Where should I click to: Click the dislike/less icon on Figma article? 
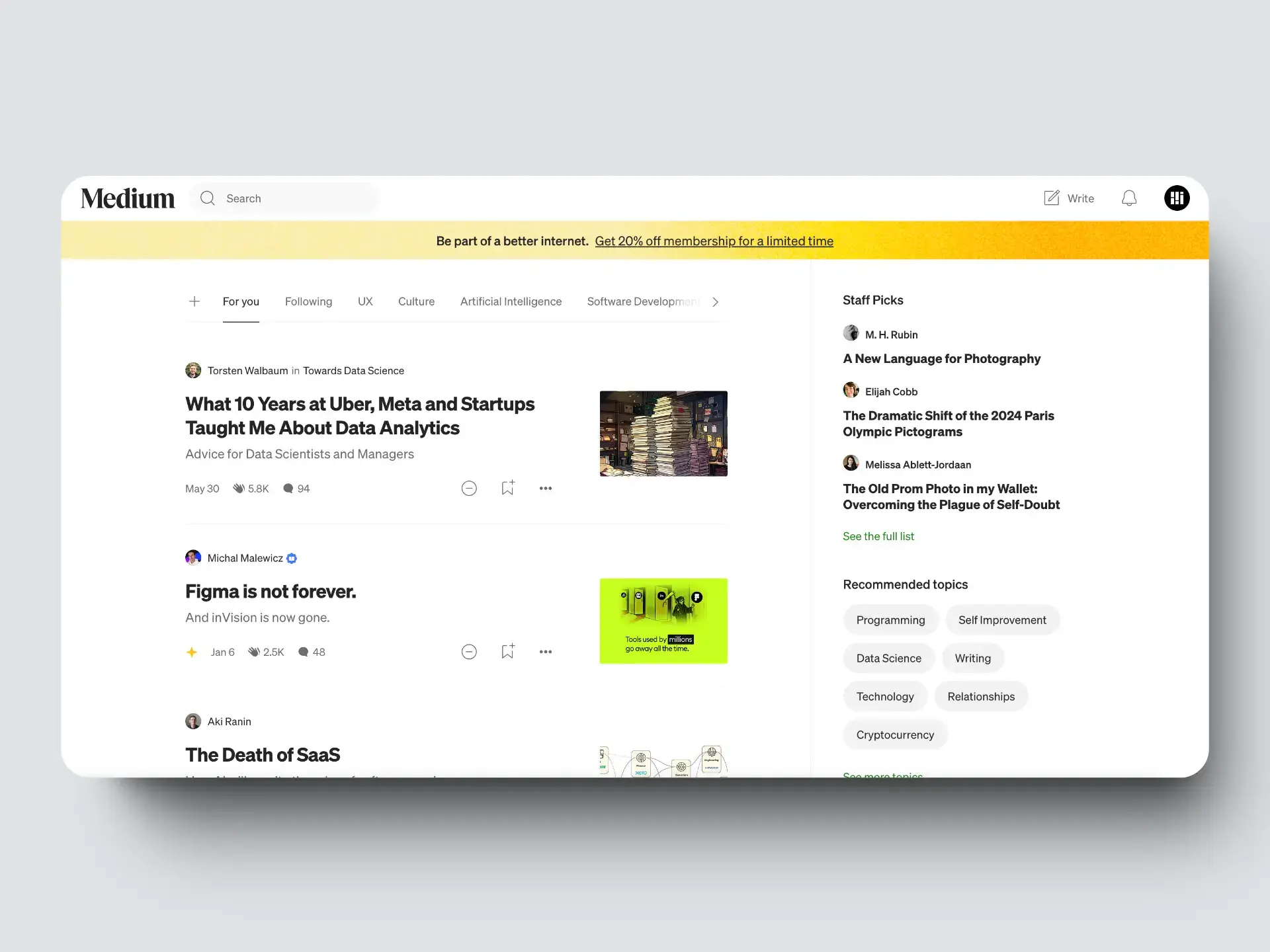pyautogui.click(x=470, y=651)
